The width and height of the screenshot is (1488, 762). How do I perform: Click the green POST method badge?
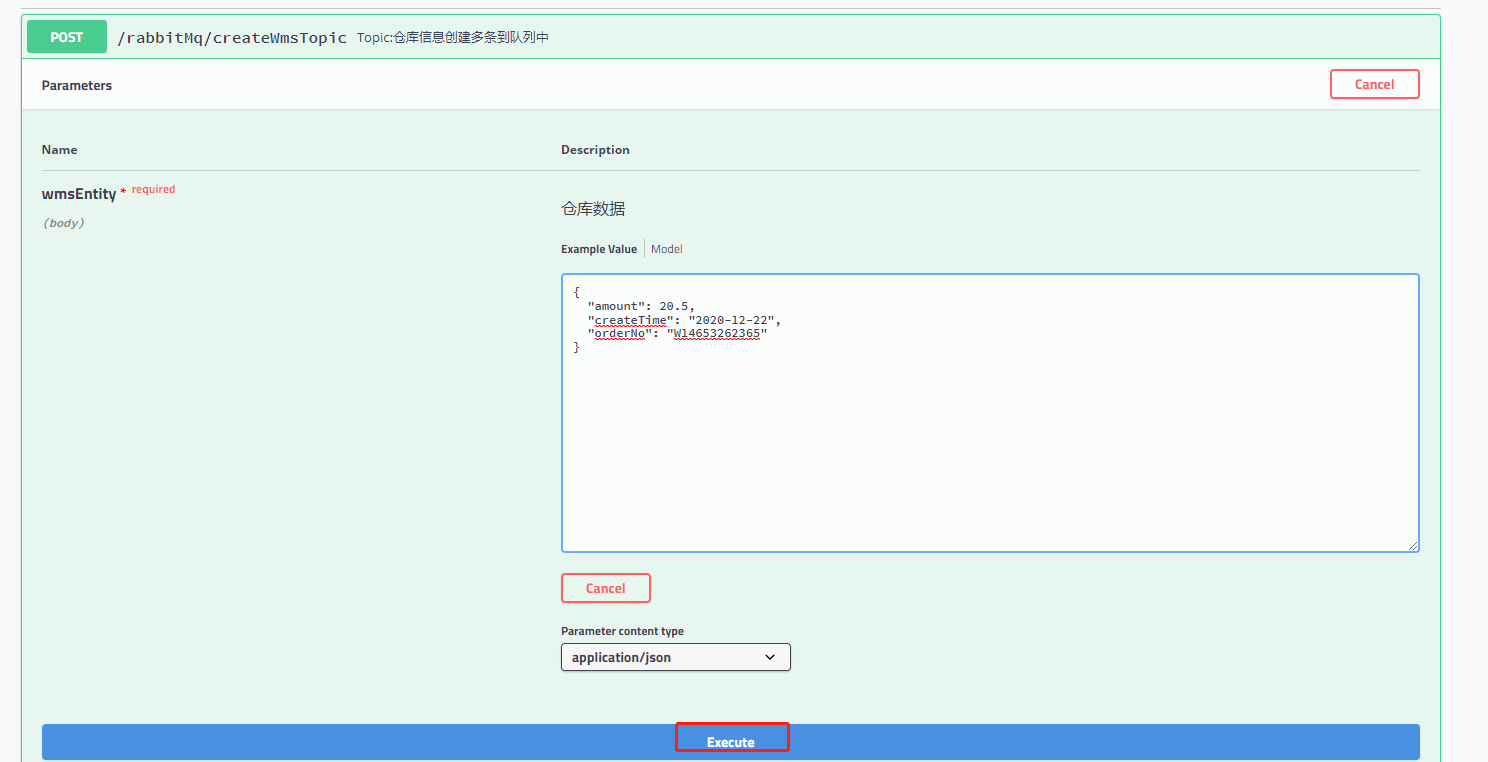[x=67, y=37]
